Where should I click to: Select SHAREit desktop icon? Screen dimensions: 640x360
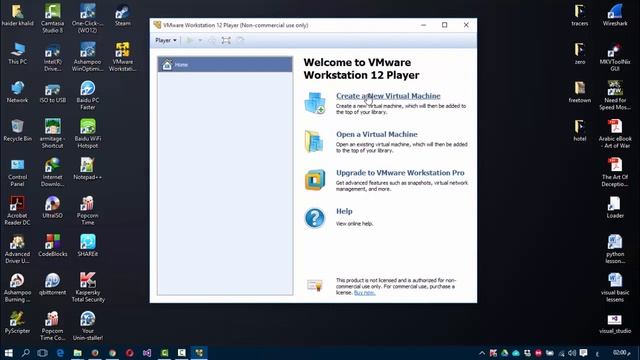tap(88, 245)
